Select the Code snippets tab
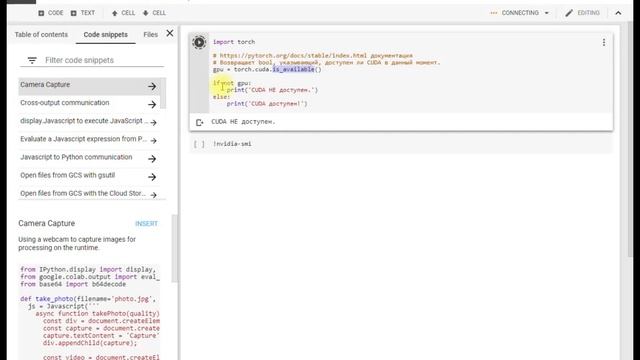Image resolution: width=640 pixels, height=360 pixels. click(x=106, y=35)
